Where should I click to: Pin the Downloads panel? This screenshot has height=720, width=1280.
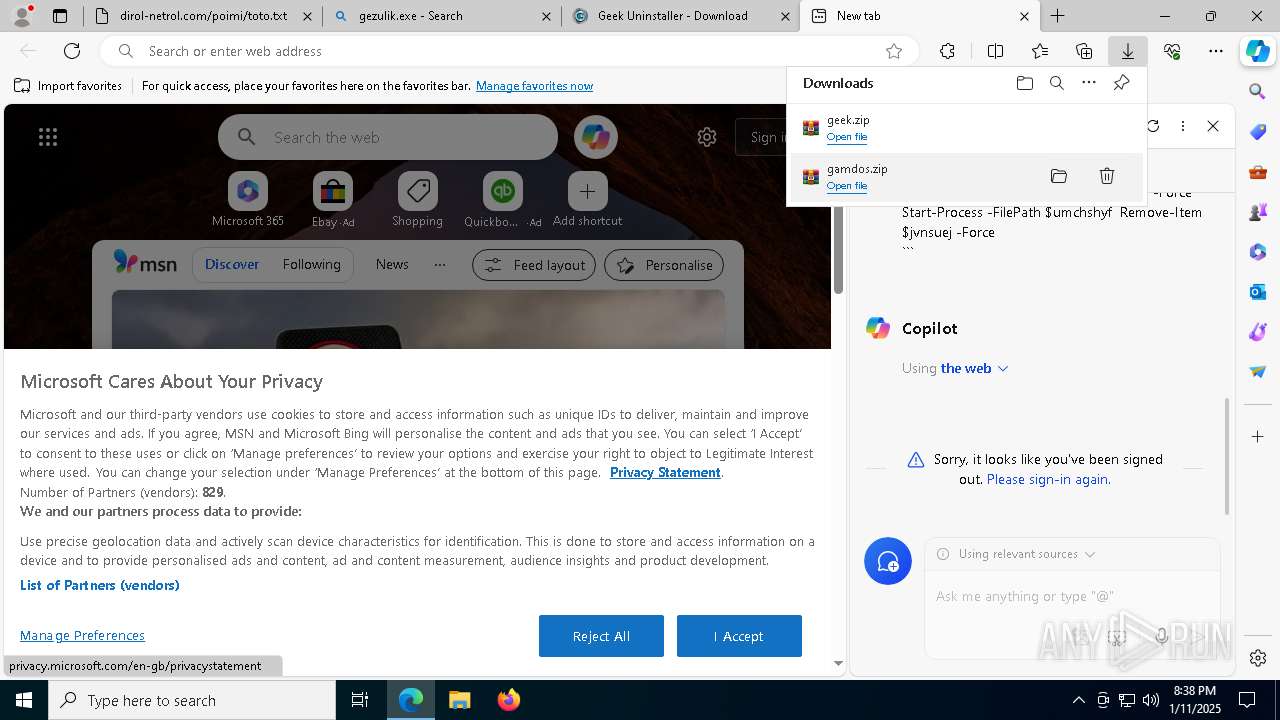[1121, 83]
